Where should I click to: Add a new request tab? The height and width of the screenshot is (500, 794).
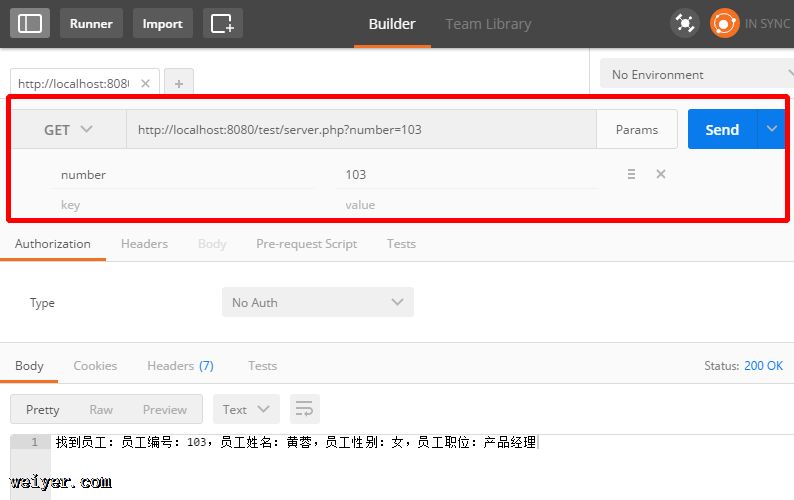(x=178, y=84)
